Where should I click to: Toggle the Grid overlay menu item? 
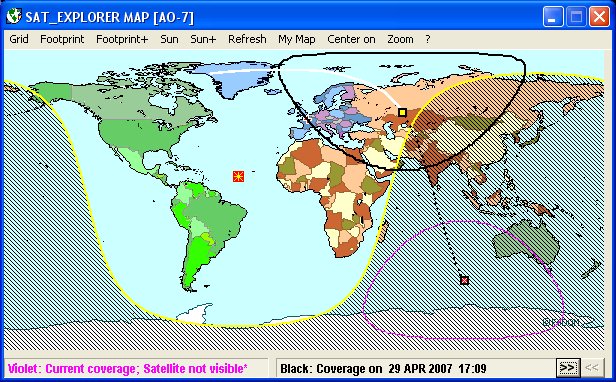(19, 39)
